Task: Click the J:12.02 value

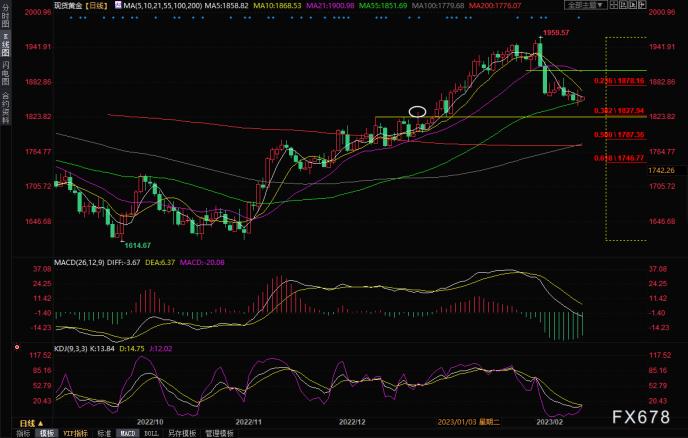Action: pyautogui.click(x=161, y=349)
